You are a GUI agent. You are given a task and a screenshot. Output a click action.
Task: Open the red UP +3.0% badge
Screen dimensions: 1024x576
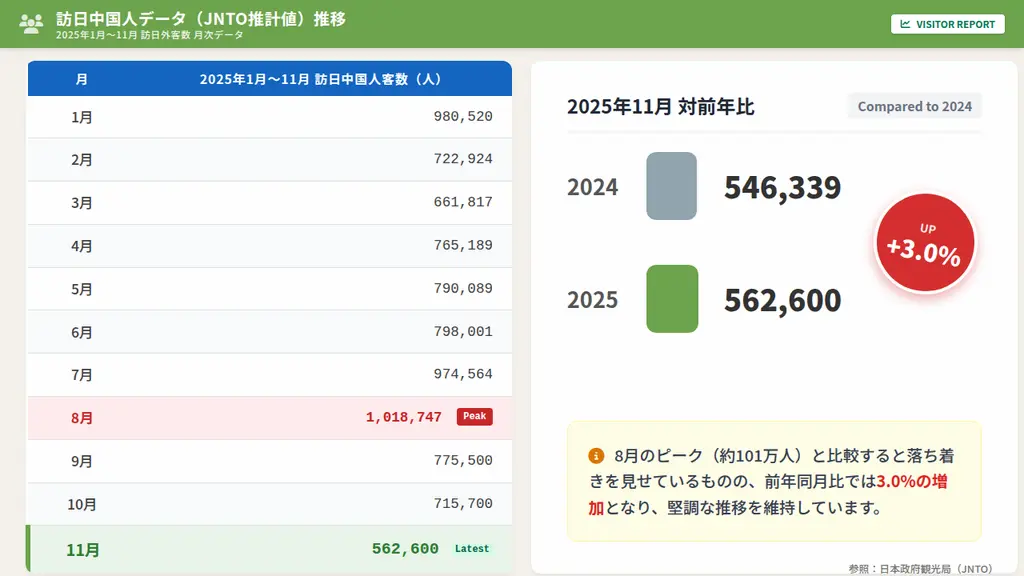[x=923, y=242]
